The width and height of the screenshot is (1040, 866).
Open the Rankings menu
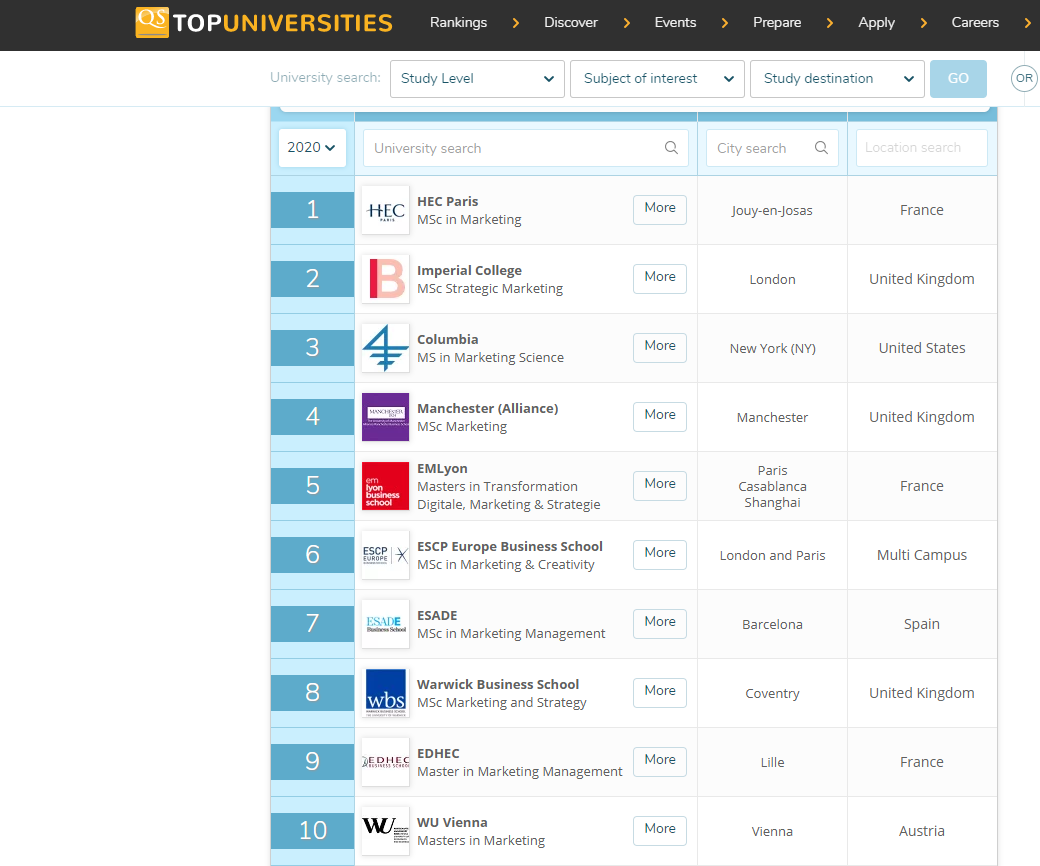tap(458, 23)
